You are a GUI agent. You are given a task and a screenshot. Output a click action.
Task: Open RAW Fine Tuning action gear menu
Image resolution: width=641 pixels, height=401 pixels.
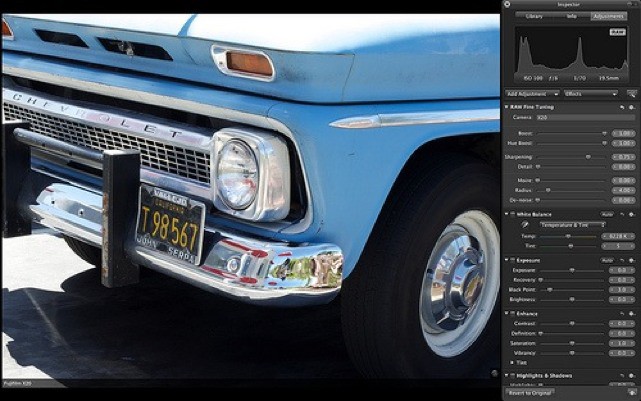coord(631,106)
